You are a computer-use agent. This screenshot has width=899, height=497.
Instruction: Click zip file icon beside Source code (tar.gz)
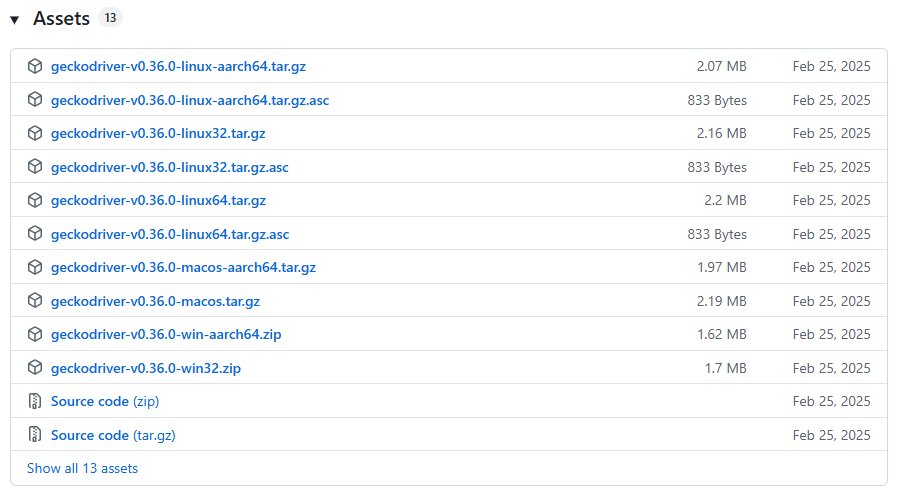(x=35, y=435)
